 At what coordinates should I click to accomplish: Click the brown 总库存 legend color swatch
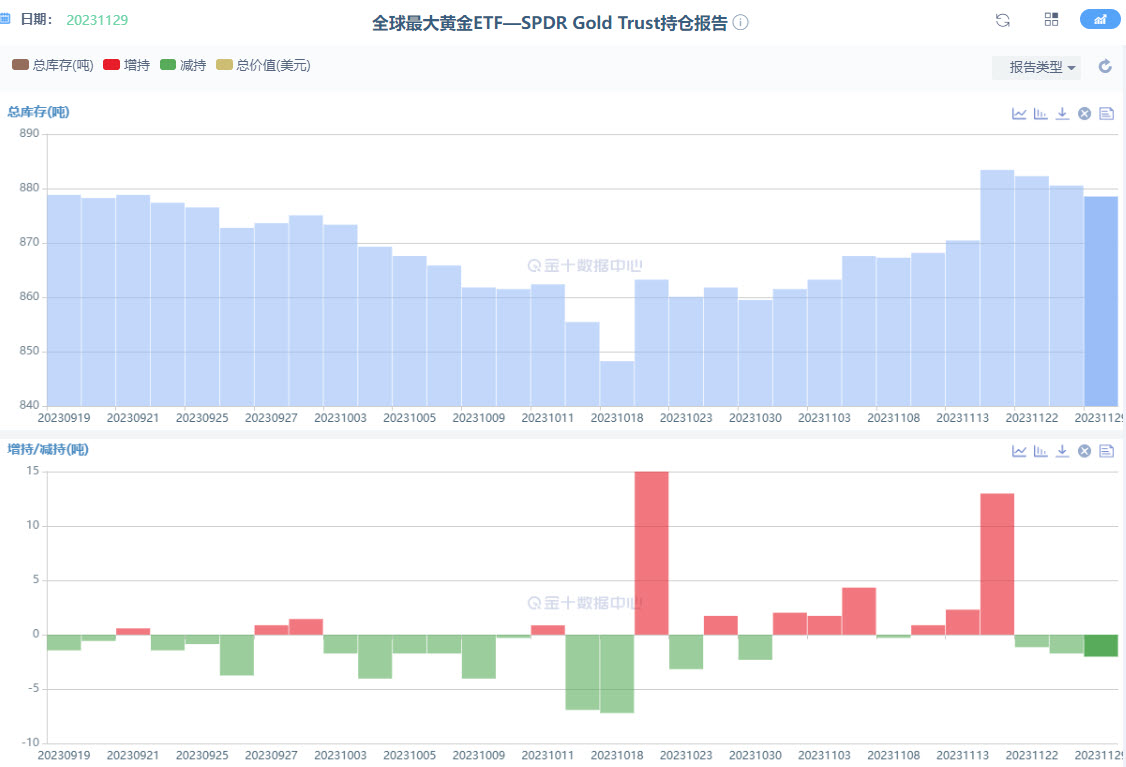20,65
